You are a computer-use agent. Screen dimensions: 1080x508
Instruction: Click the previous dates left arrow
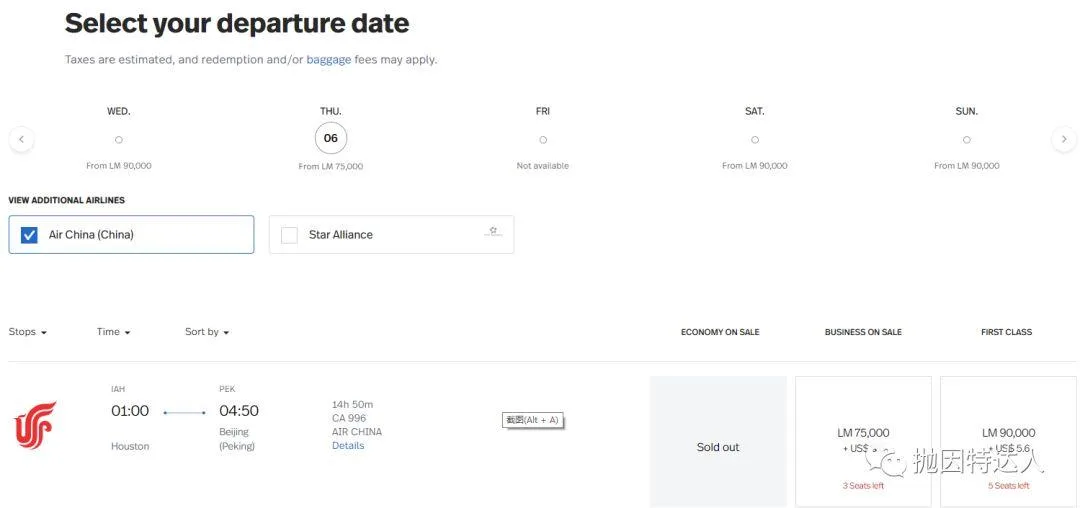[21, 139]
